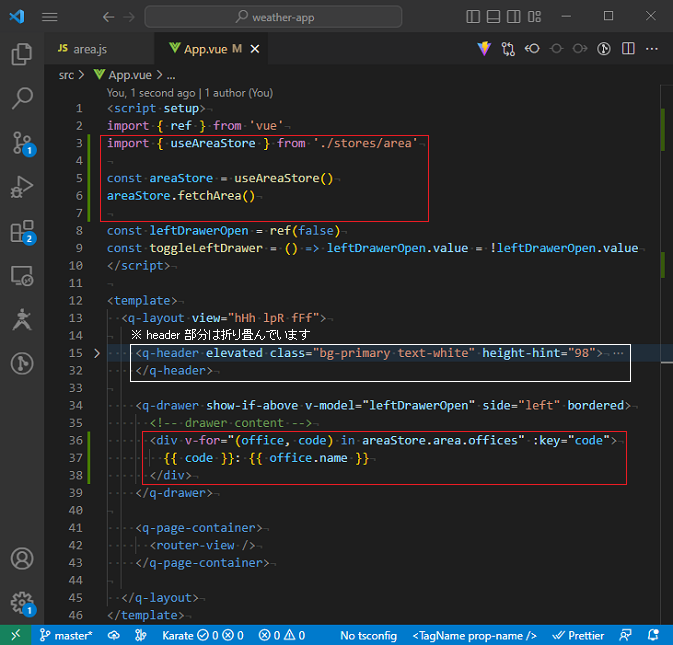Click the Git Graph icon in status bar
Image resolution: width=673 pixels, height=645 pixels.
[140, 635]
